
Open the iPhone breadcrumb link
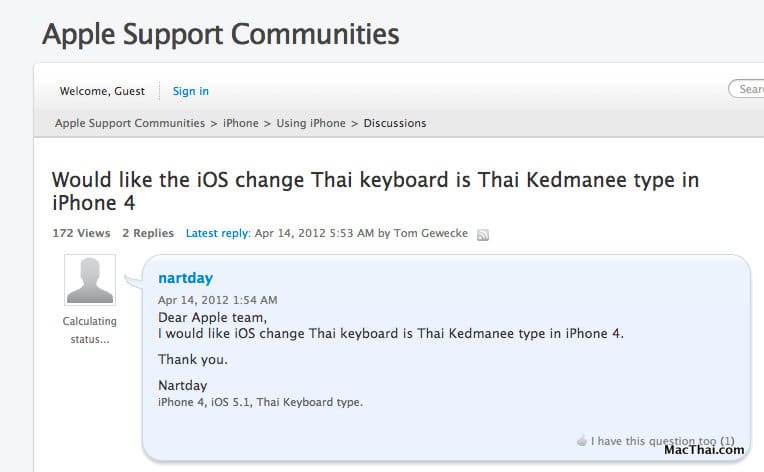[240, 124]
